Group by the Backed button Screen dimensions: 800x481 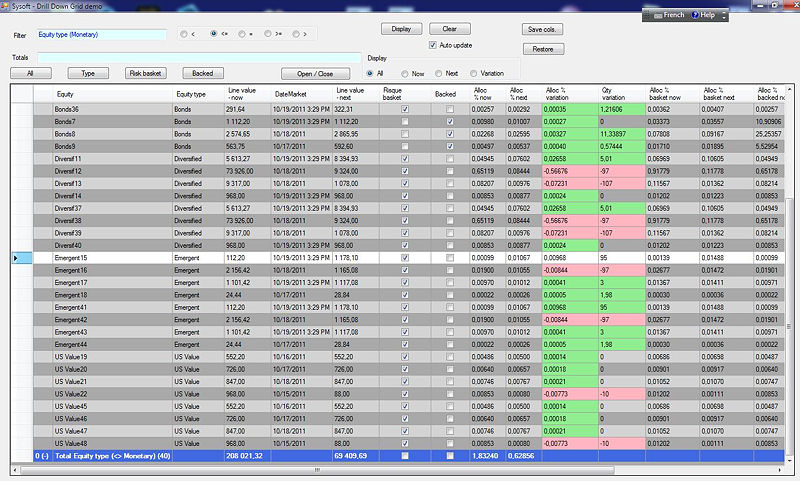[x=203, y=73]
